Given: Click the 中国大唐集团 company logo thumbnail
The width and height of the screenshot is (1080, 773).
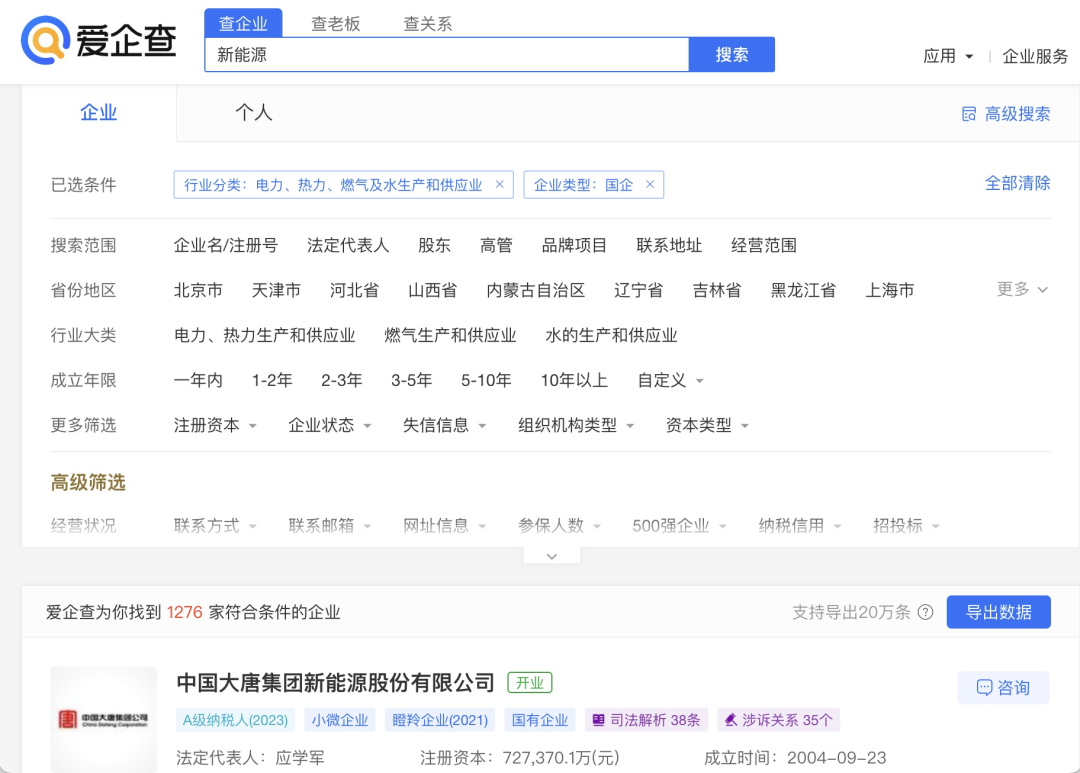Looking at the screenshot, I should pyautogui.click(x=104, y=719).
